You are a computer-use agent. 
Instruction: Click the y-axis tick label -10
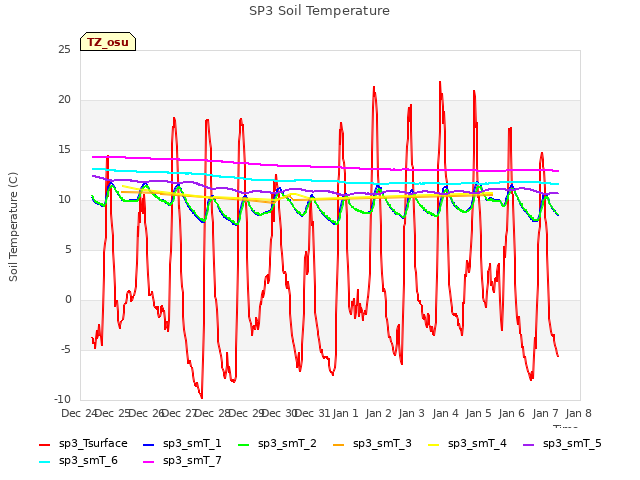coord(63,400)
